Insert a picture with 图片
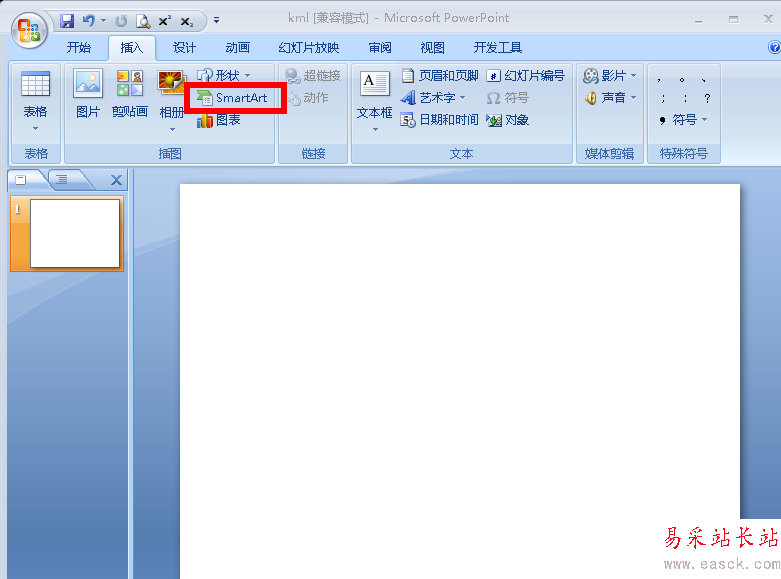Screen dimensions: 781x579 point(88,94)
